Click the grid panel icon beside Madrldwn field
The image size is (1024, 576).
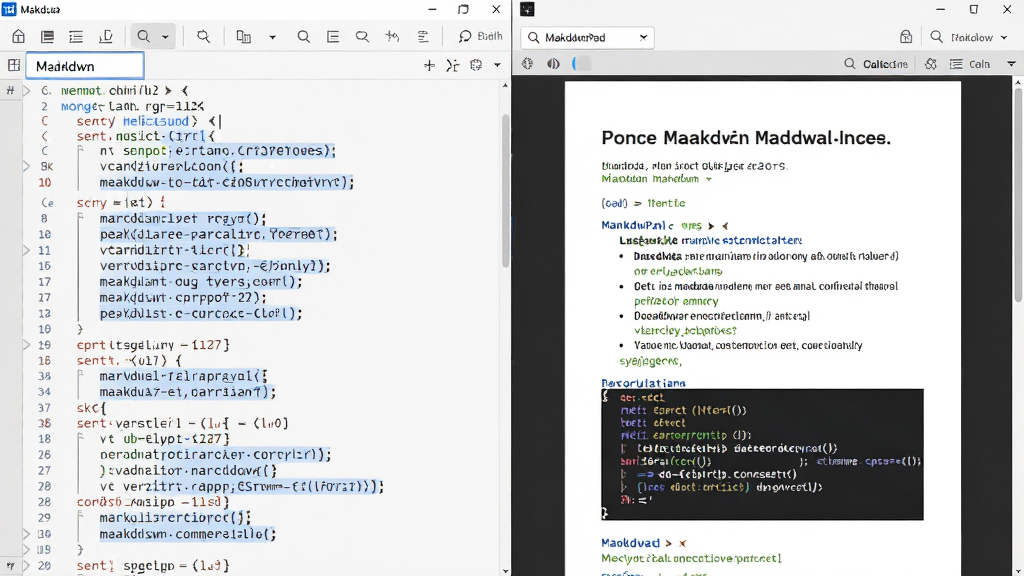(x=13, y=65)
